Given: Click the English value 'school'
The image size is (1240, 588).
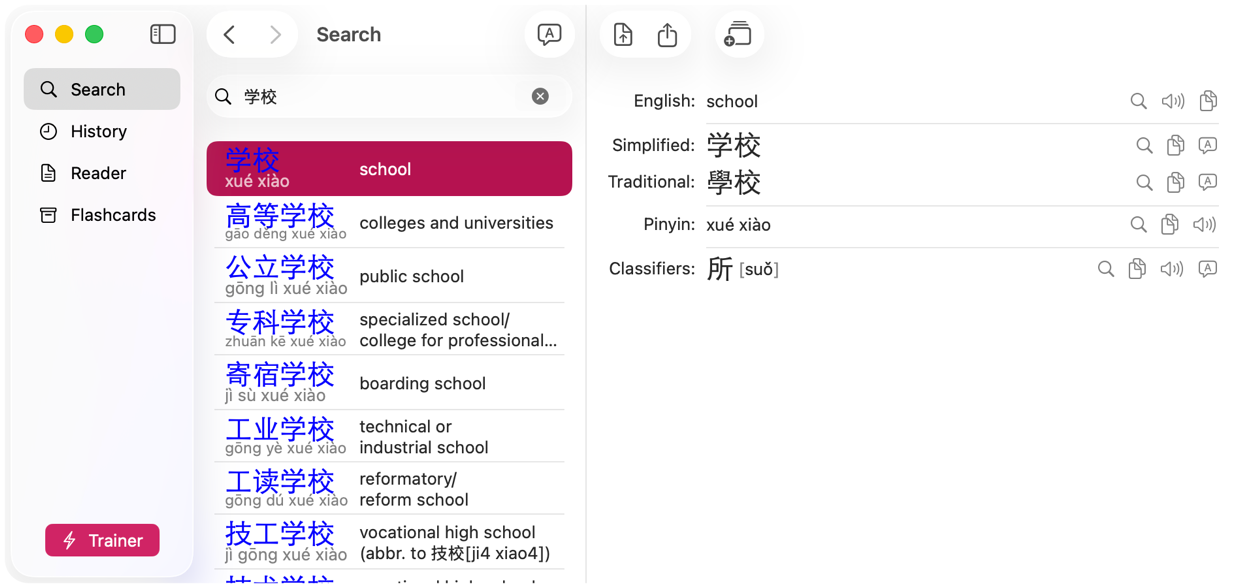Looking at the screenshot, I should pos(732,101).
